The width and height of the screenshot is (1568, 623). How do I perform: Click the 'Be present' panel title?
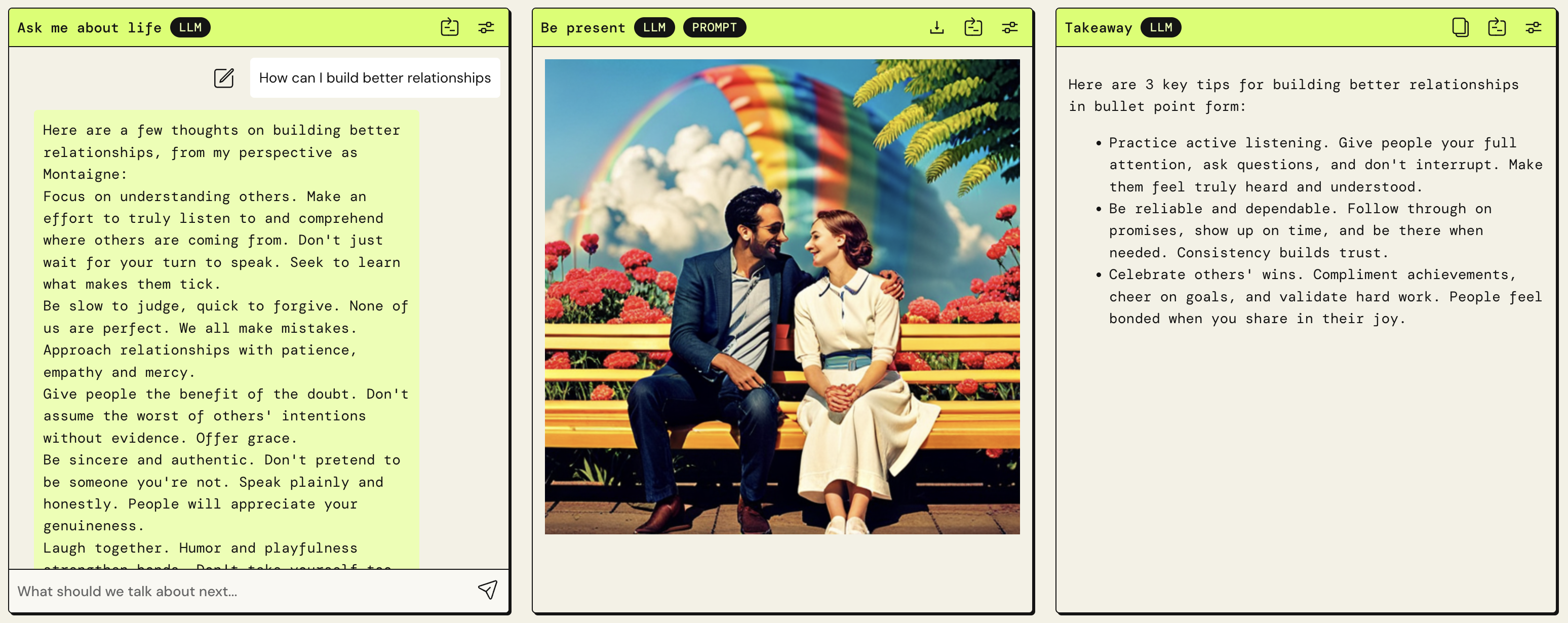(x=582, y=28)
